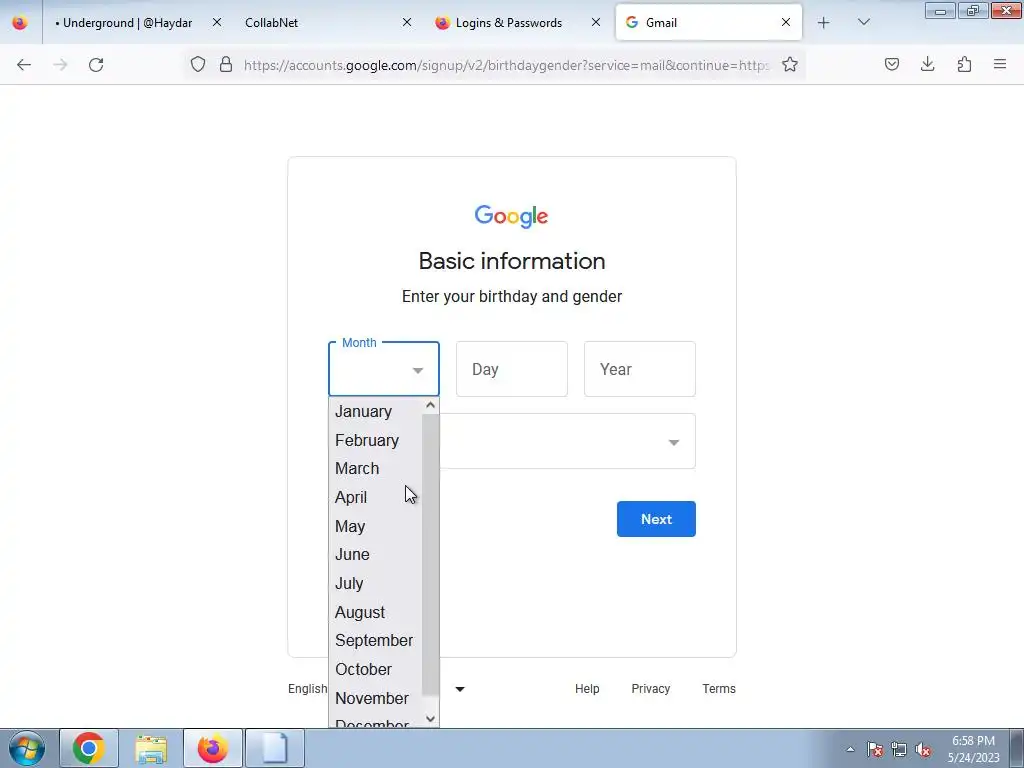This screenshot has width=1024, height=768.
Task: List all tabs with the chevron
Action: tap(863, 22)
